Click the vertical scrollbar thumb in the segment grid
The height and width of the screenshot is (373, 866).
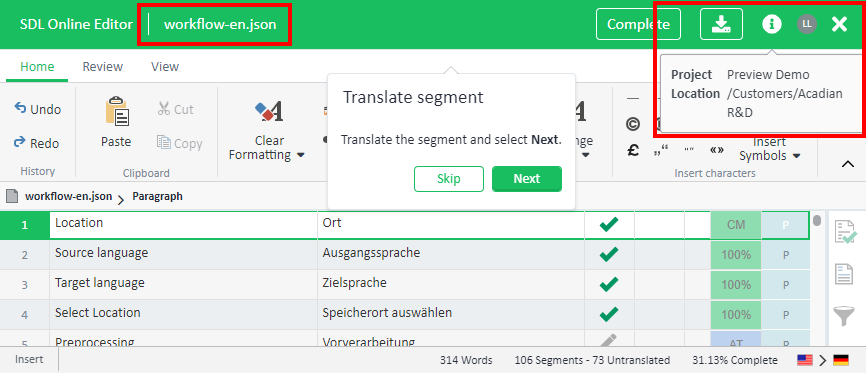click(x=817, y=221)
